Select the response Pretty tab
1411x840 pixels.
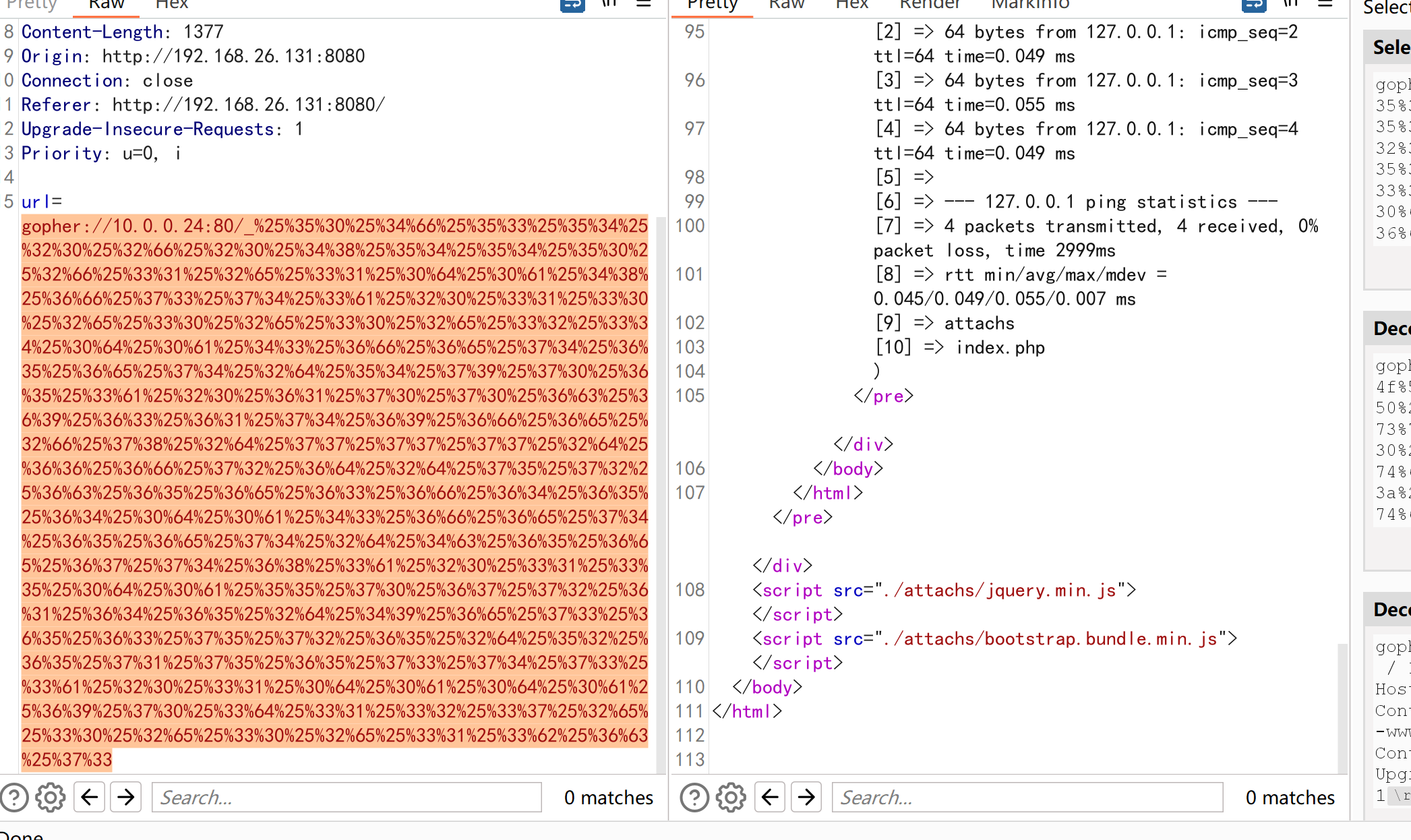(712, 5)
